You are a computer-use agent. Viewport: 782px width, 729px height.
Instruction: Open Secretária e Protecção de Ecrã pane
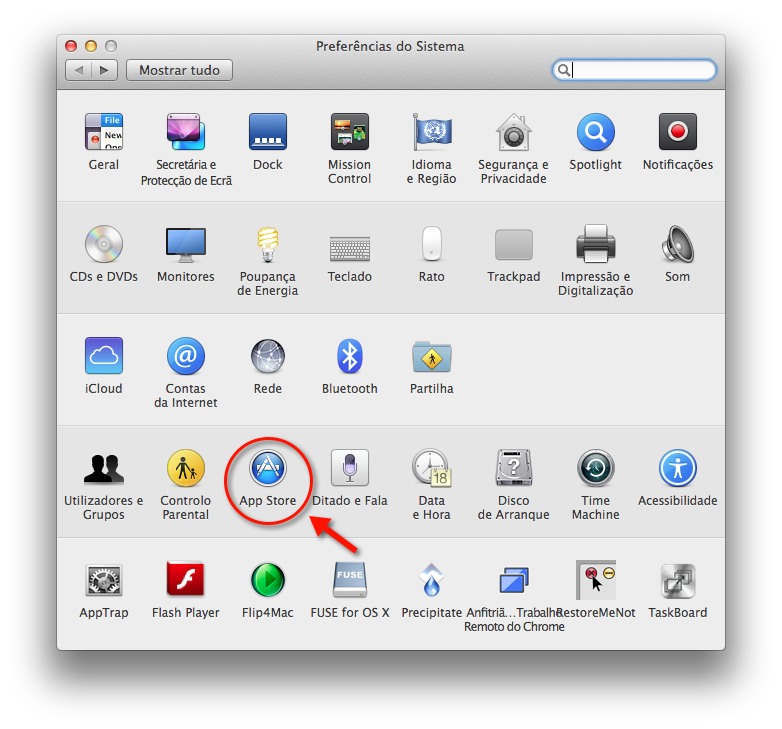point(186,132)
